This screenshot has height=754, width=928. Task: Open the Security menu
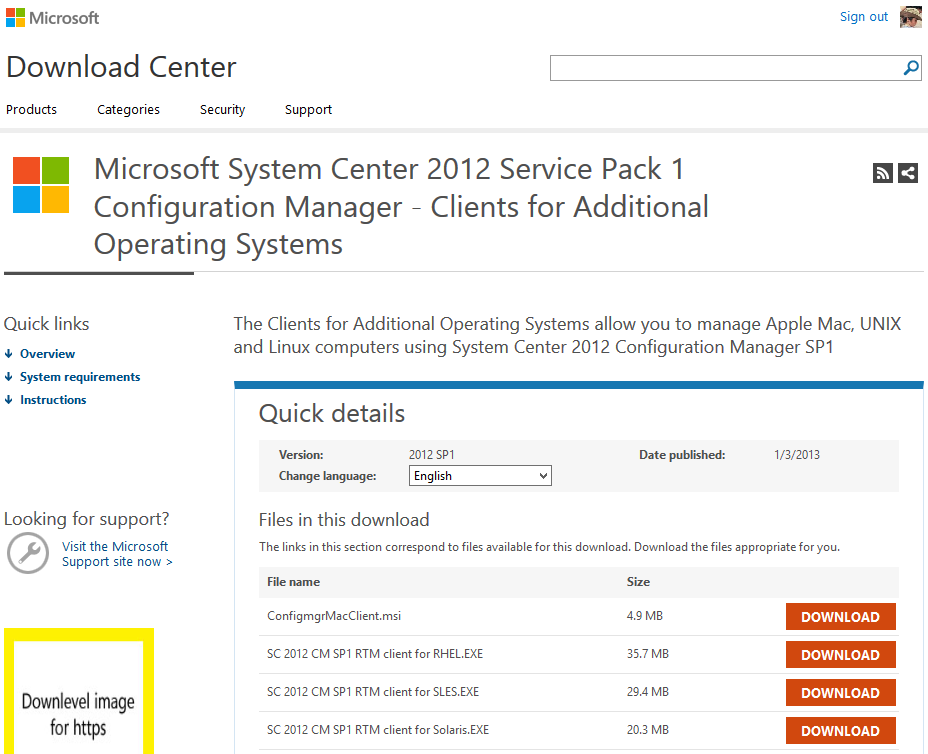pyautogui.click(x=223, y=109)
